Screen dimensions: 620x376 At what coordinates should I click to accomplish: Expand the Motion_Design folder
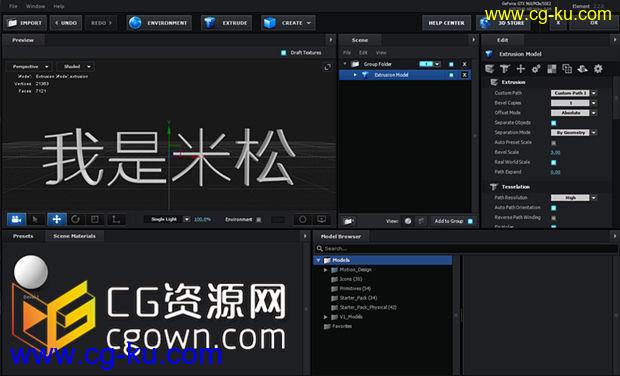coord(326,270)
